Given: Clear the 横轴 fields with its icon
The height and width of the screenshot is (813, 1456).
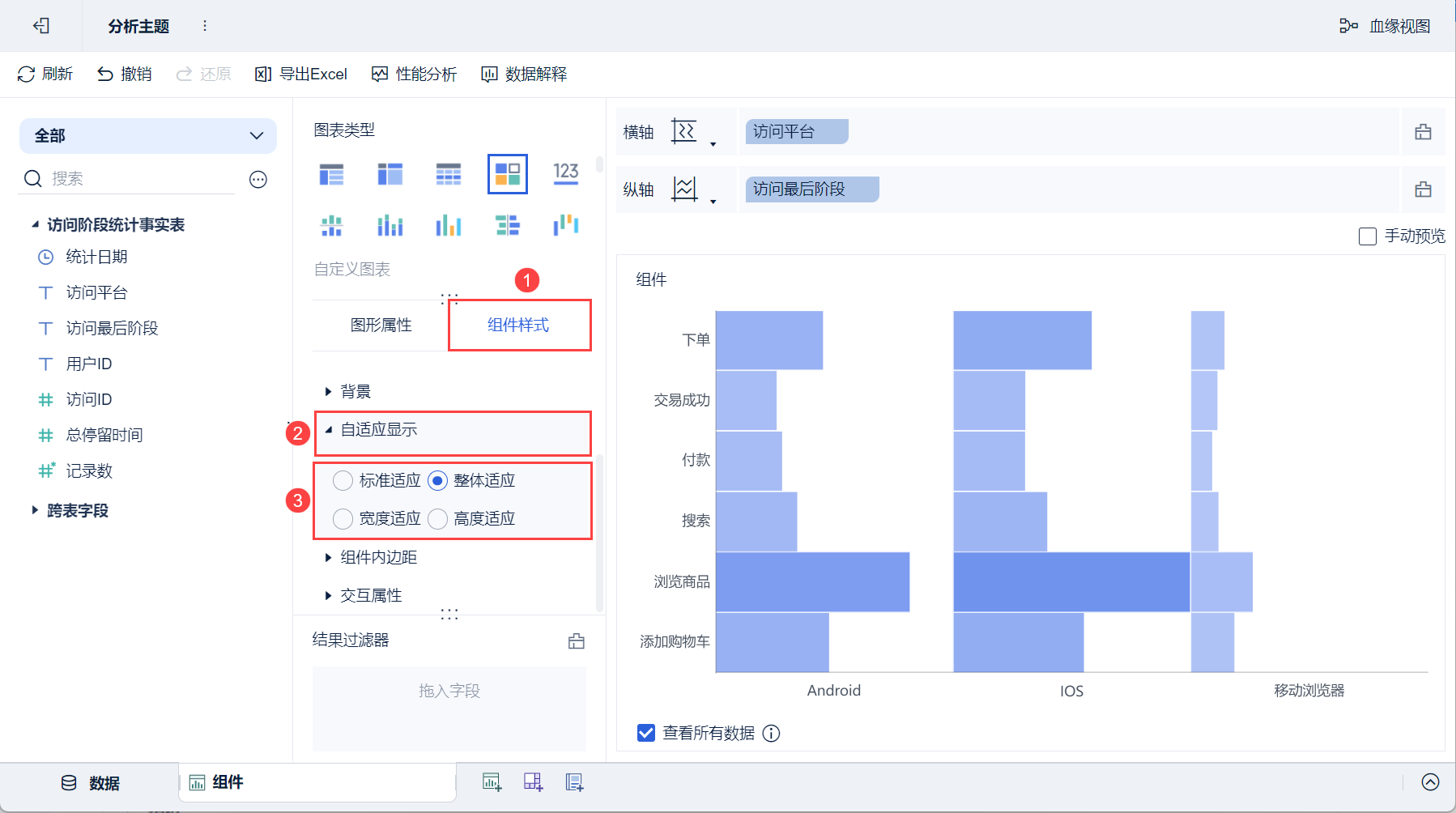Looking at the screenshot, I should tap(1423, 132).
